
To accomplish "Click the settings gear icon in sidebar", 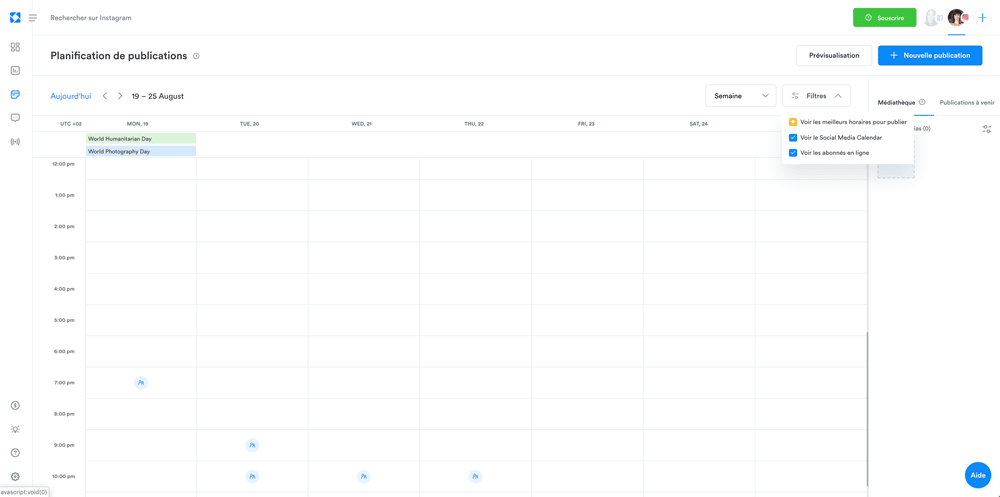I will (15, 477).
